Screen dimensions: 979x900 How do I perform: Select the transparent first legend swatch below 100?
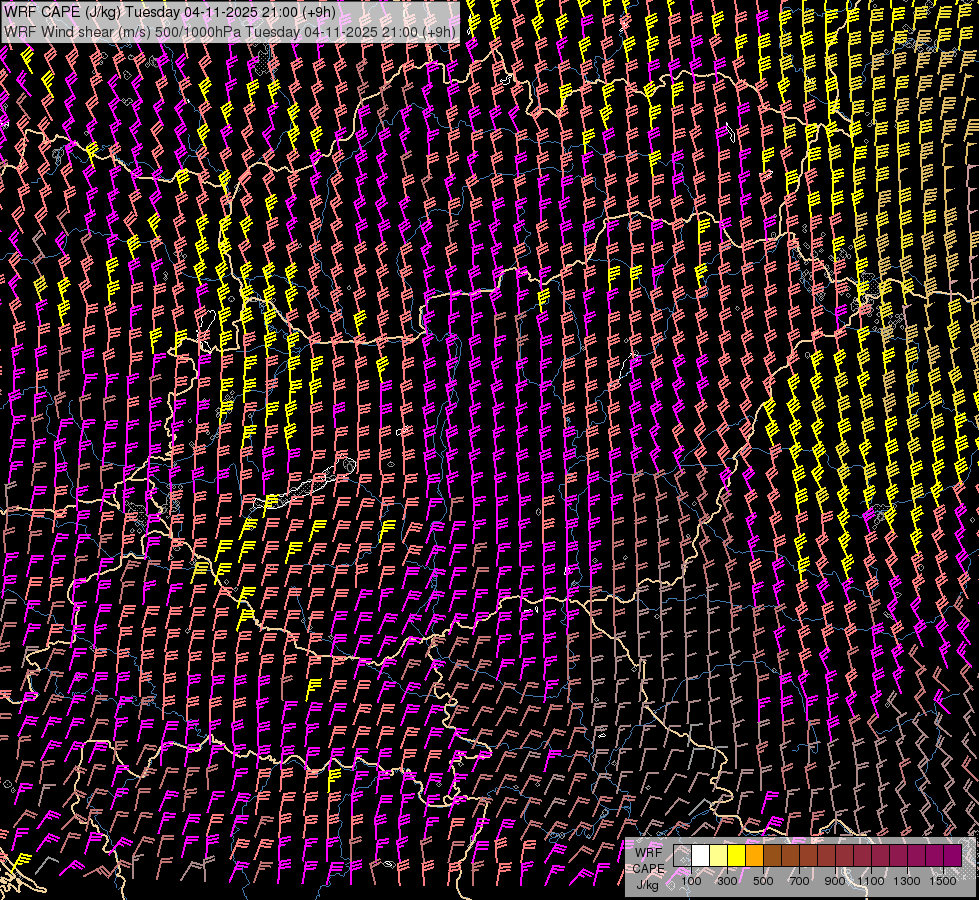pyautogui.click(x=682, y=856)
